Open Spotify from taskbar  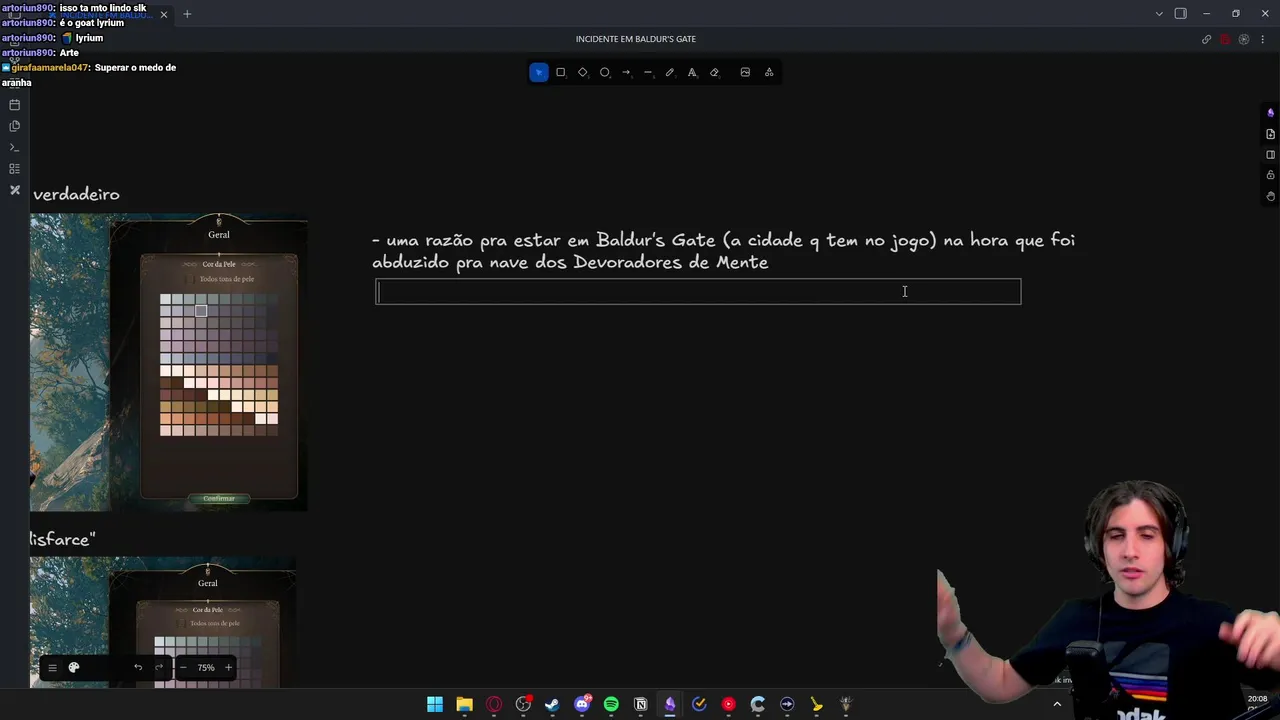click(611, 704)
